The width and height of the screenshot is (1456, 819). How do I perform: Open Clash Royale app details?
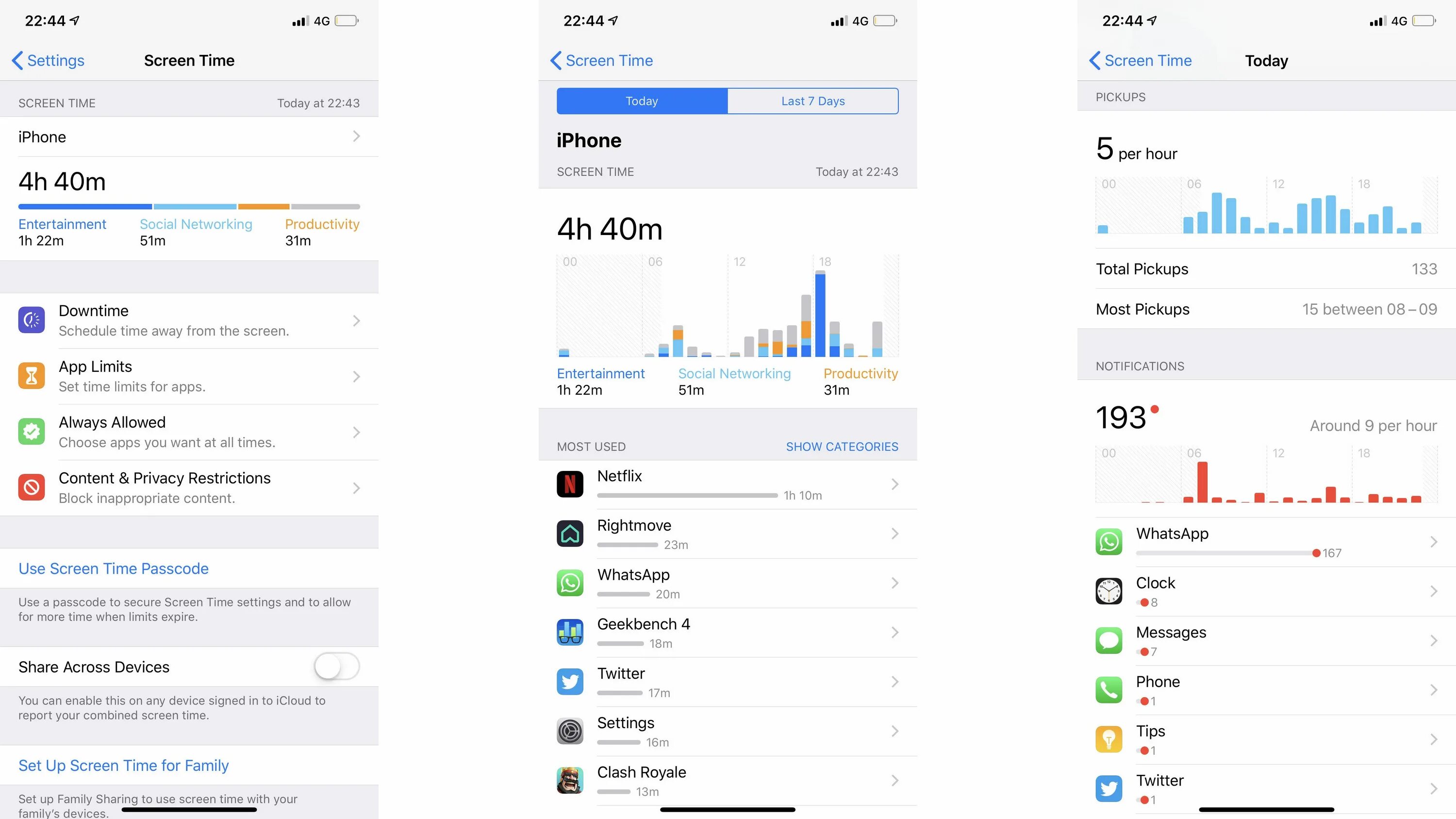(728, 780)
